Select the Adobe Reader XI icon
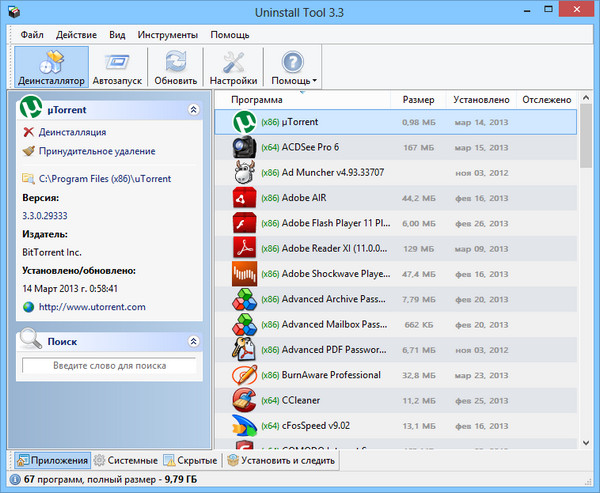 click(x=245, y=248)
